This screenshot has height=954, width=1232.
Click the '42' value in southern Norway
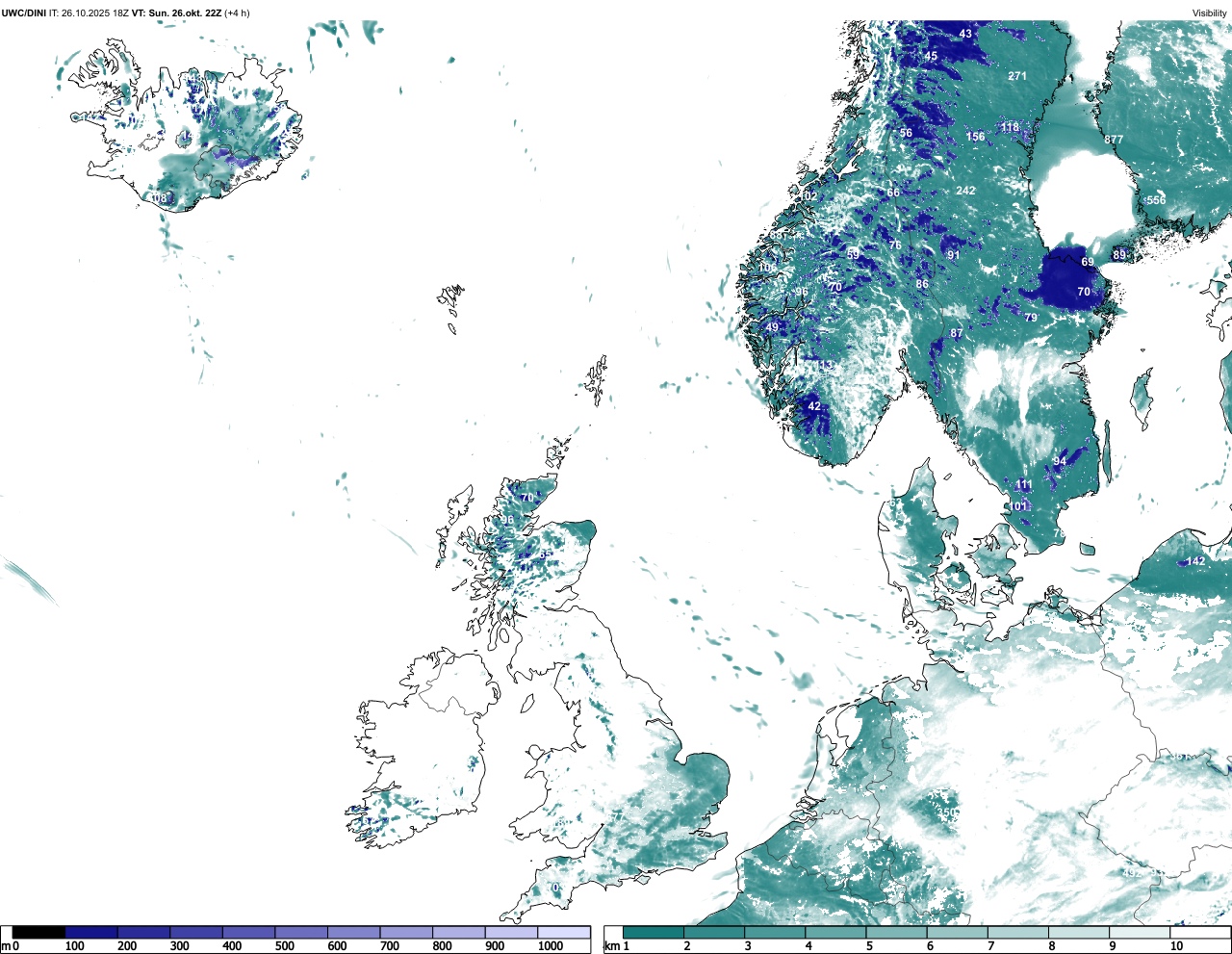click(814, 406)
